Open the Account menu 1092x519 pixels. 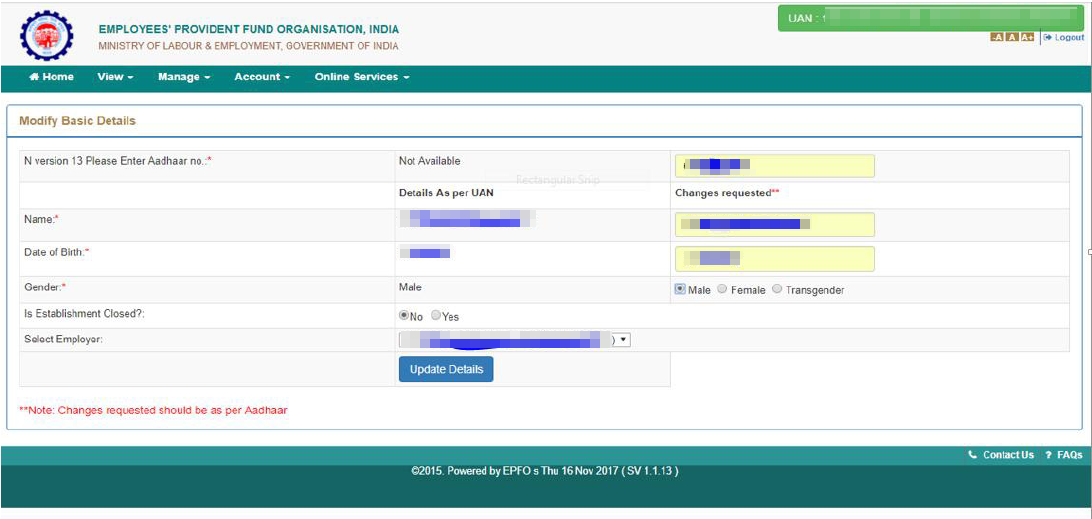coord(262,77)
